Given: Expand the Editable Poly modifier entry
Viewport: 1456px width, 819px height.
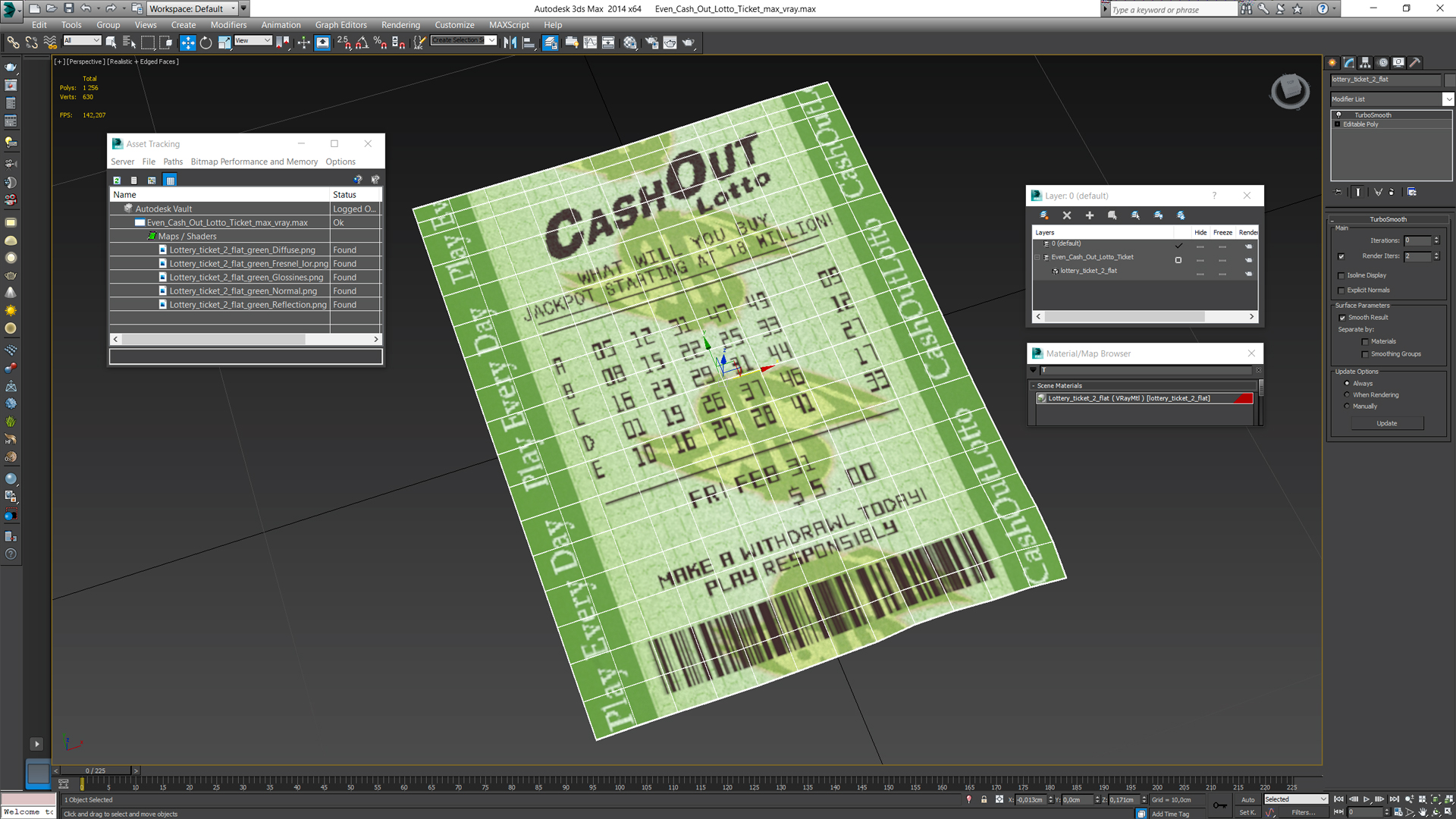Looking at the screenshot, I should 1338,124.
